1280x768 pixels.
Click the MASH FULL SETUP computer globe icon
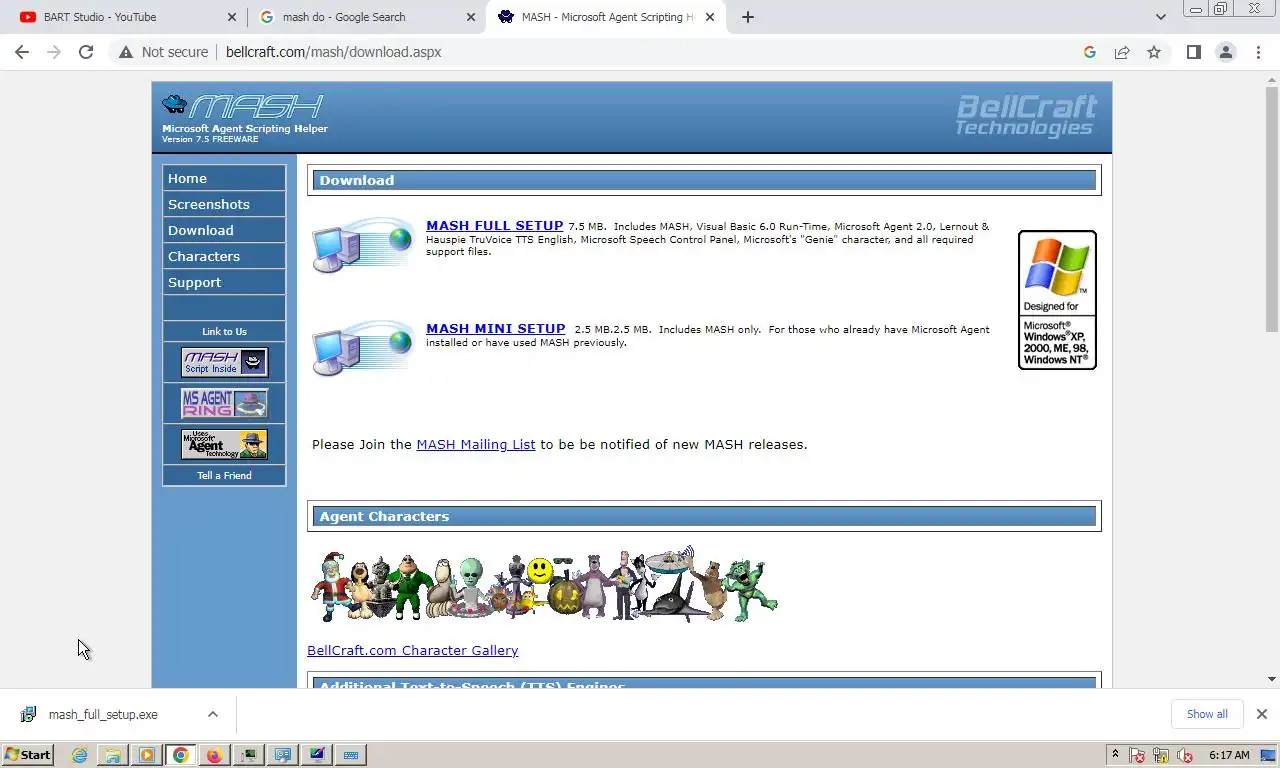[362, 245]
